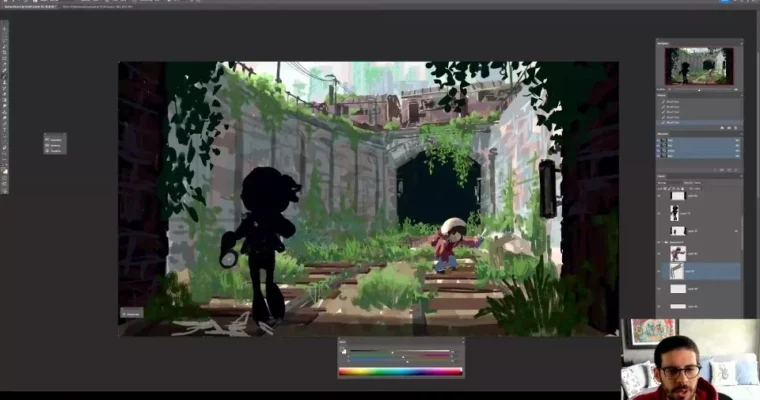Toggle visibility of the Red channel
The image size is (760, 400).
(x=658, y=145)
